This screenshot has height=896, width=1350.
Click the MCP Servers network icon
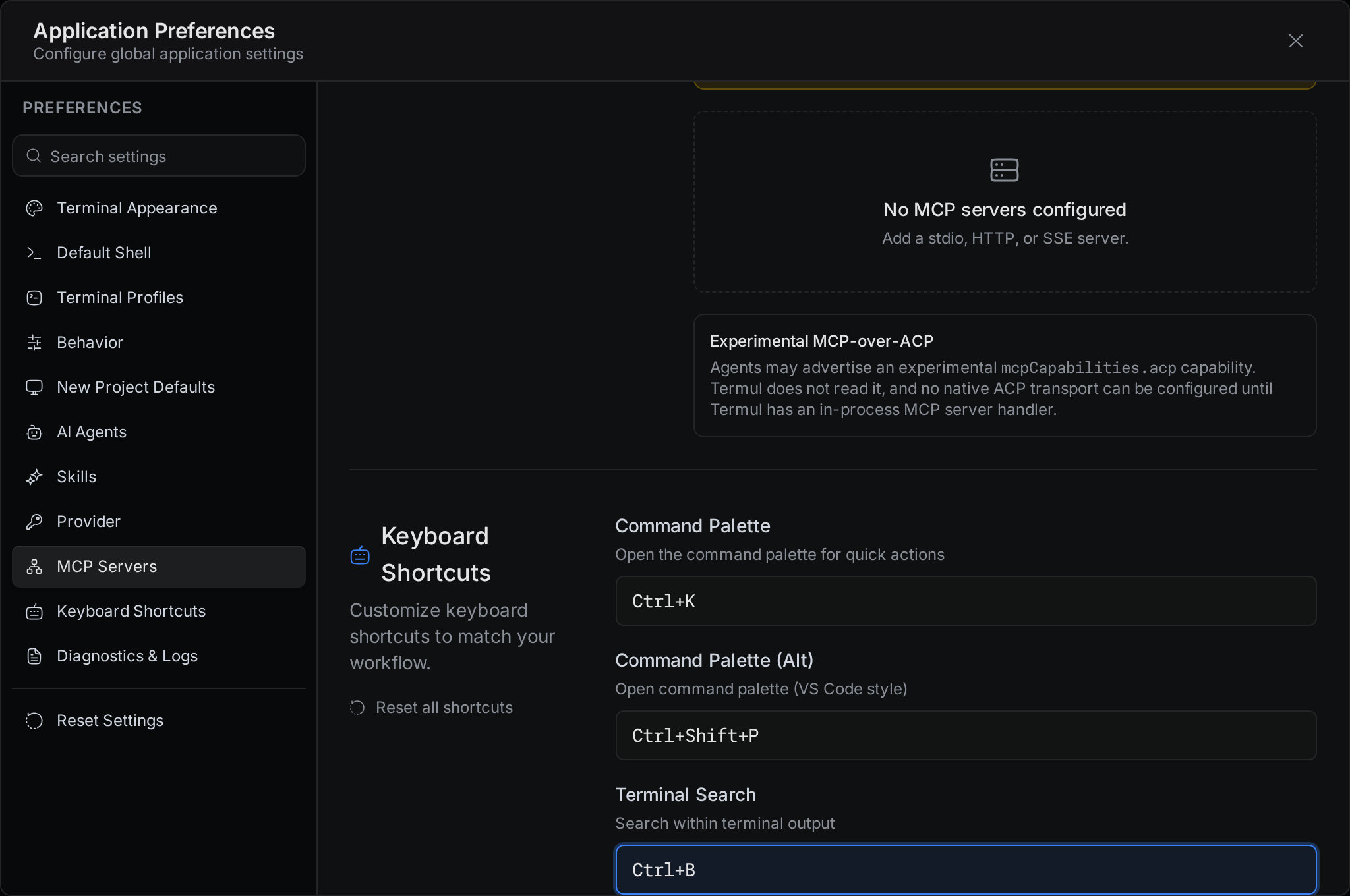(x=34, y=567)
